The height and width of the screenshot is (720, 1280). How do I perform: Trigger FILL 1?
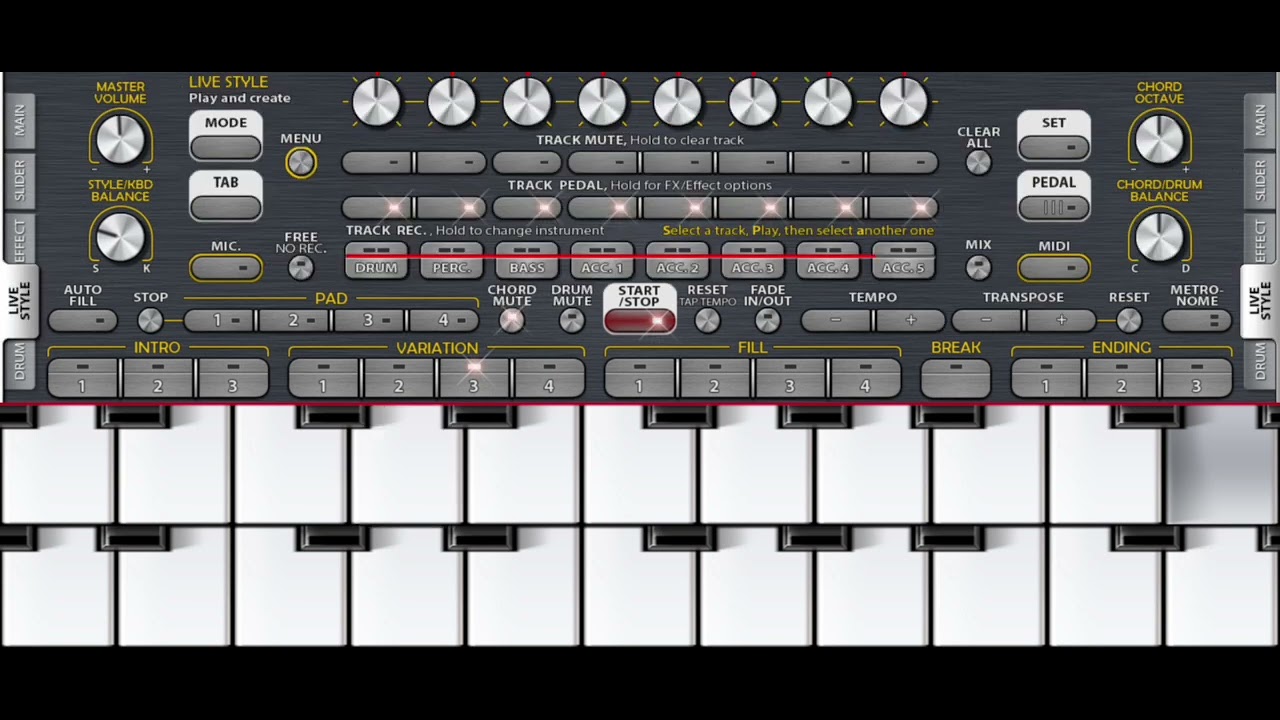click(x=640, y=378)
